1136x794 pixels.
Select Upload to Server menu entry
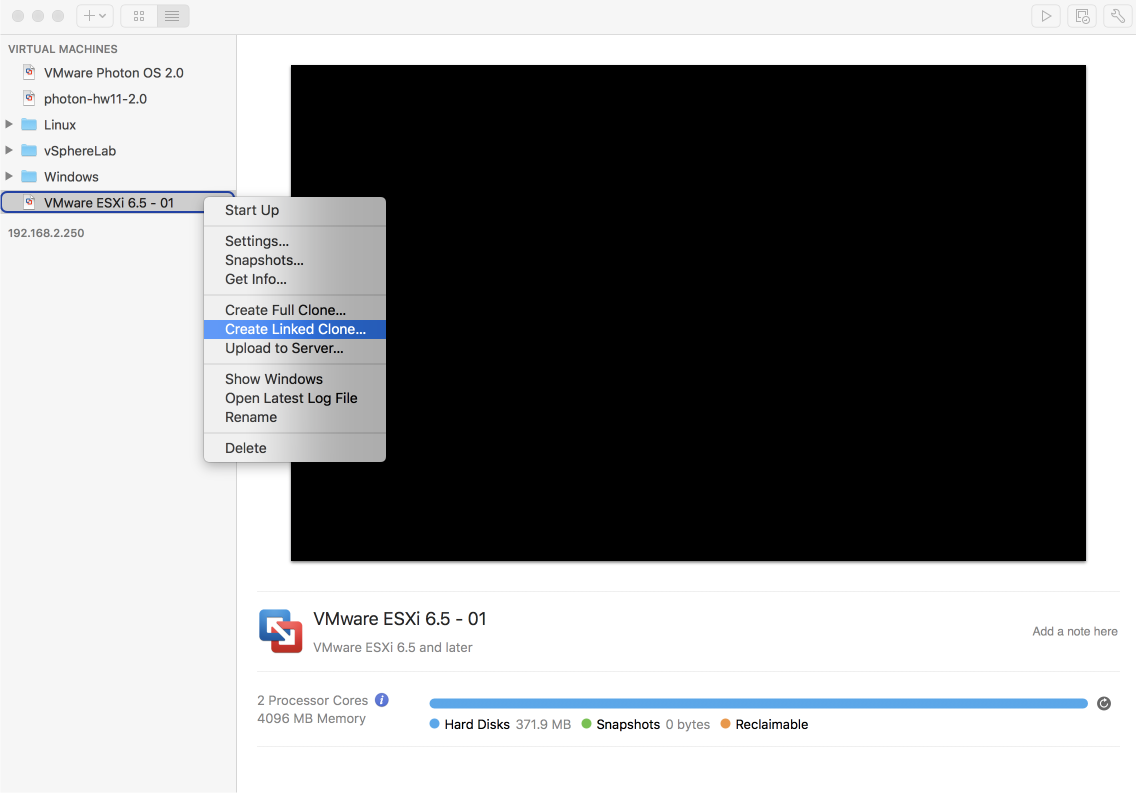284,348
